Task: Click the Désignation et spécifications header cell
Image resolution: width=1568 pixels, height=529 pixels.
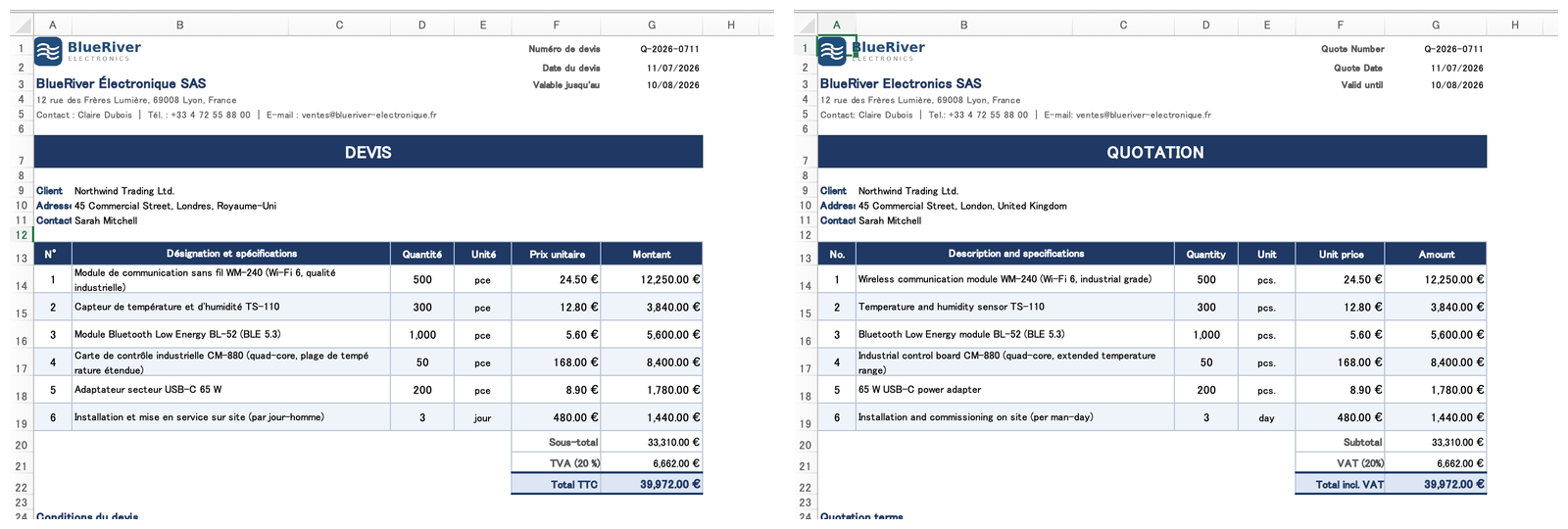Action: point(231,254)
